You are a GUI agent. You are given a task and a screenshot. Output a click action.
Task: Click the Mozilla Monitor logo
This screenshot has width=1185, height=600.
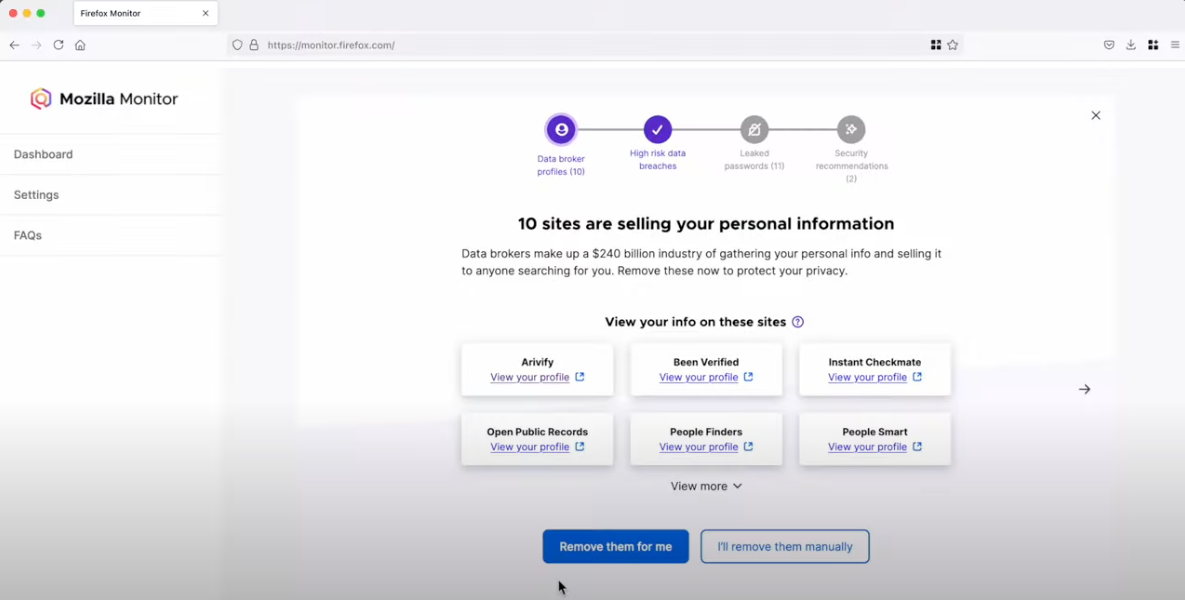[103, 98]
